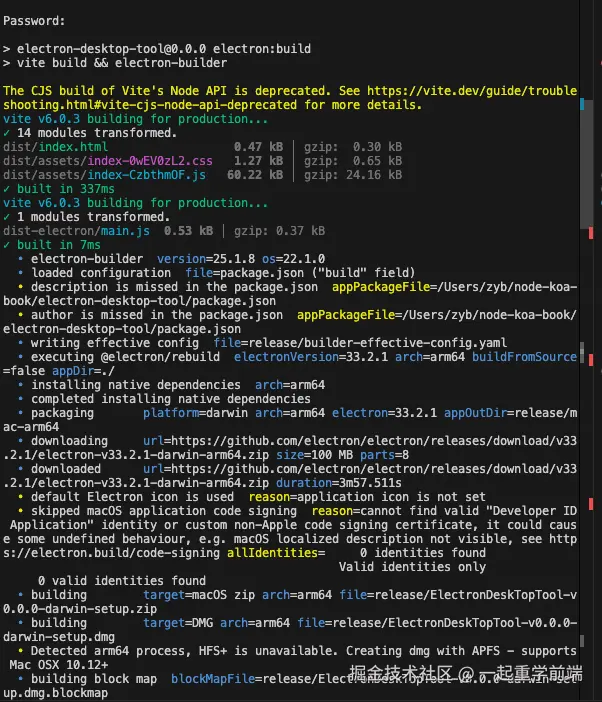Click 'building target=DMG' log line

pyautogui.click(x=290, y=630)
